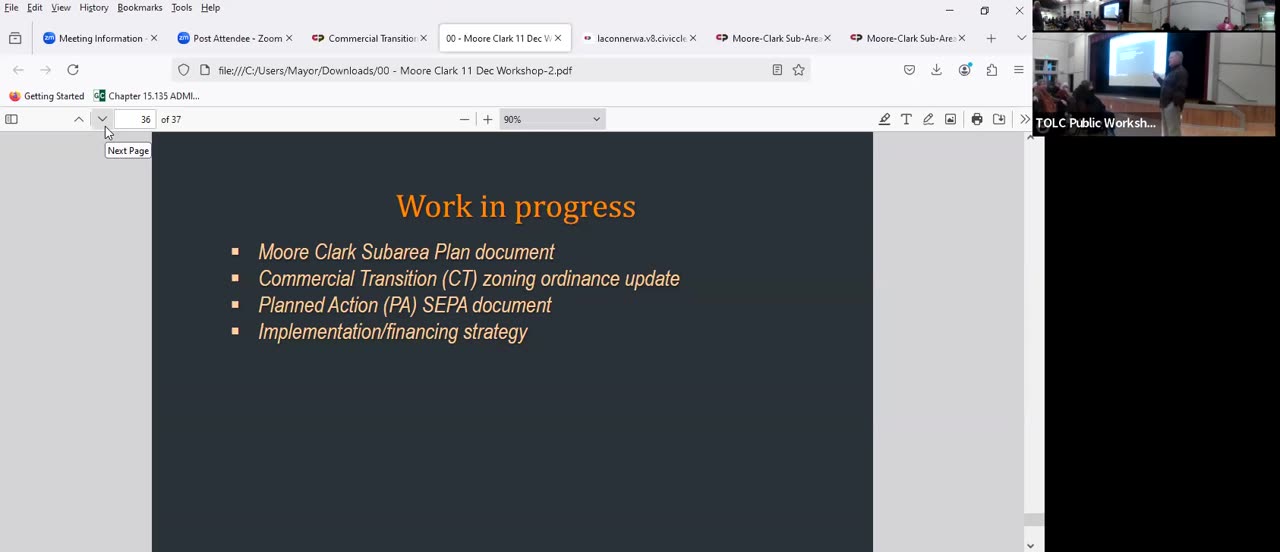1280x552 pixels.
Task: Zoom in the PDF document
Action: [x=487, y=119]
